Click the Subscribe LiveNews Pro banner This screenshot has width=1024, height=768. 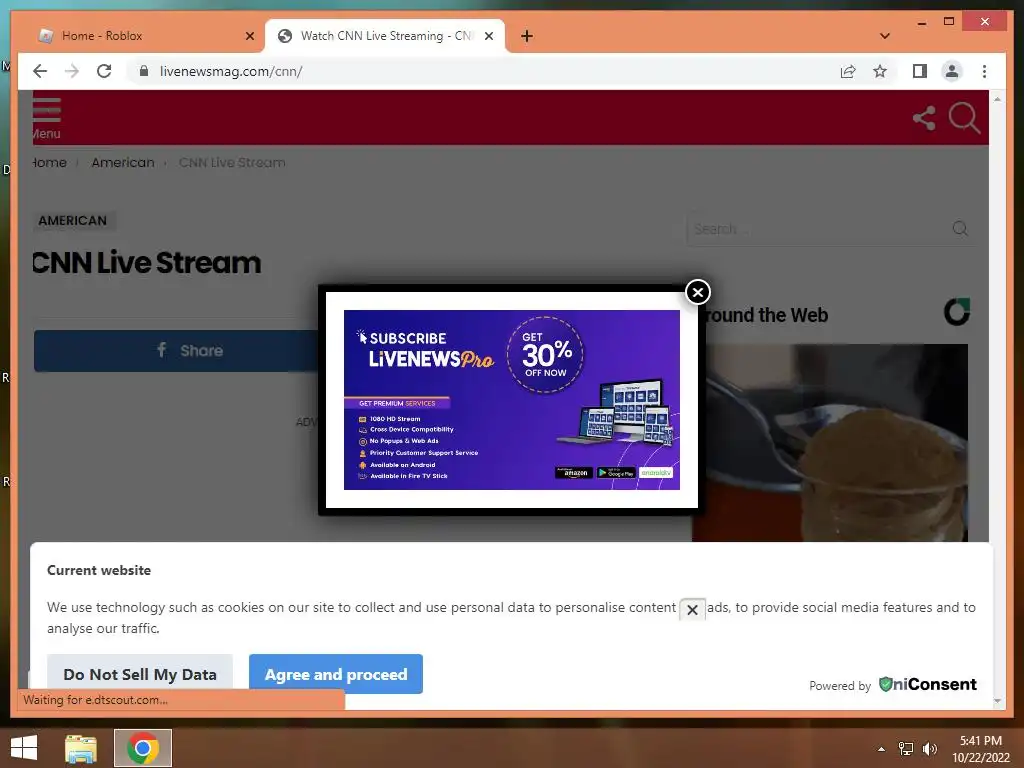[511, 400]
